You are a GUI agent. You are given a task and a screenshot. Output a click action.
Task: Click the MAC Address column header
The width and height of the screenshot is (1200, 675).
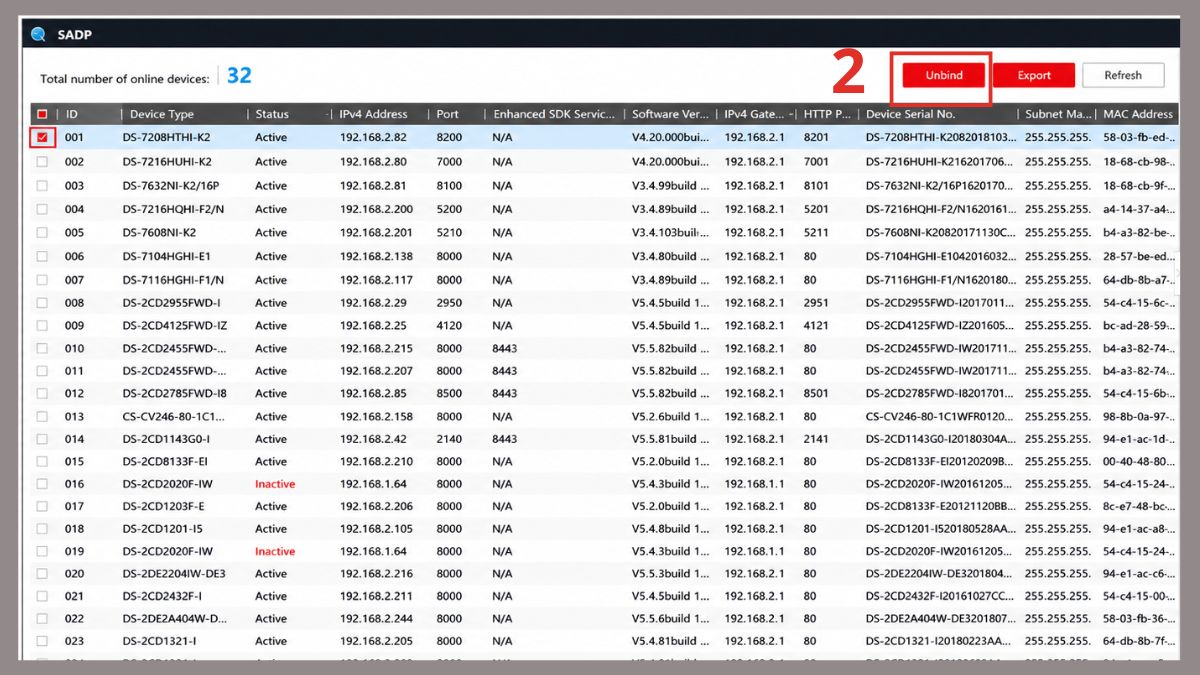click(1138, 114)
